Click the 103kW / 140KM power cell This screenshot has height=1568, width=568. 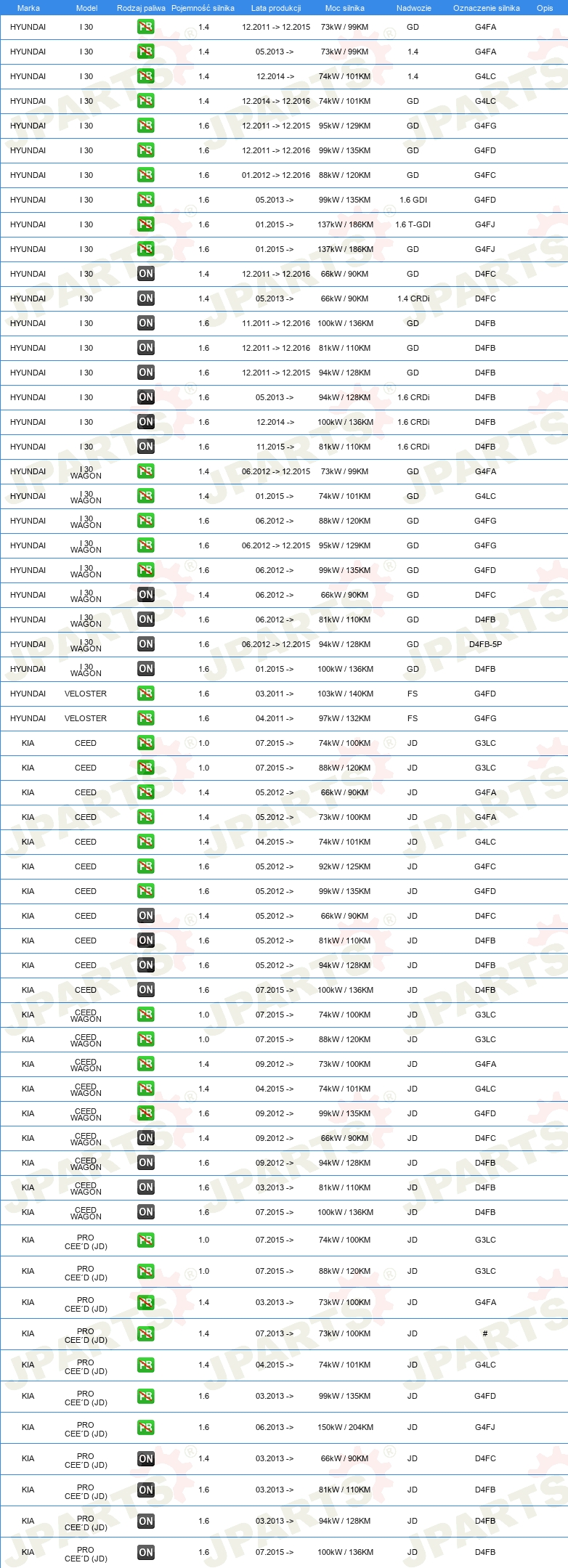(345, 694)
